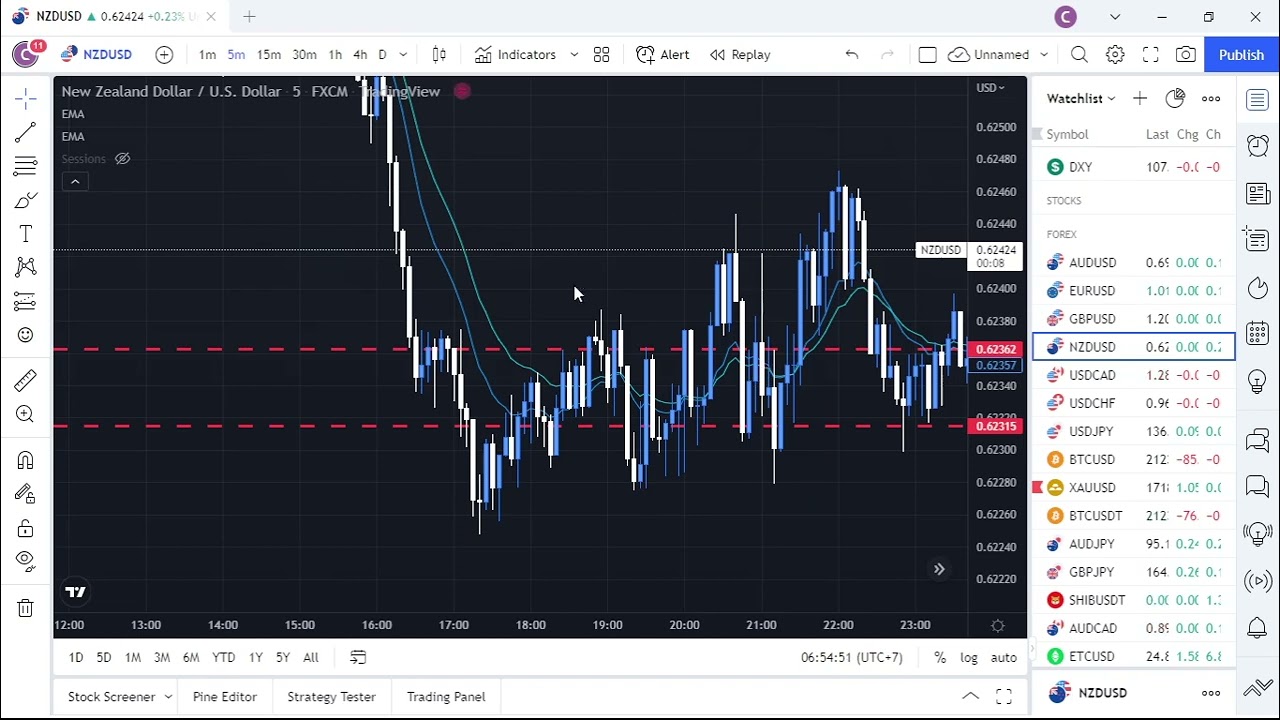Open the quick search magnifier
1280x720 pixels.
[1079, 55]
